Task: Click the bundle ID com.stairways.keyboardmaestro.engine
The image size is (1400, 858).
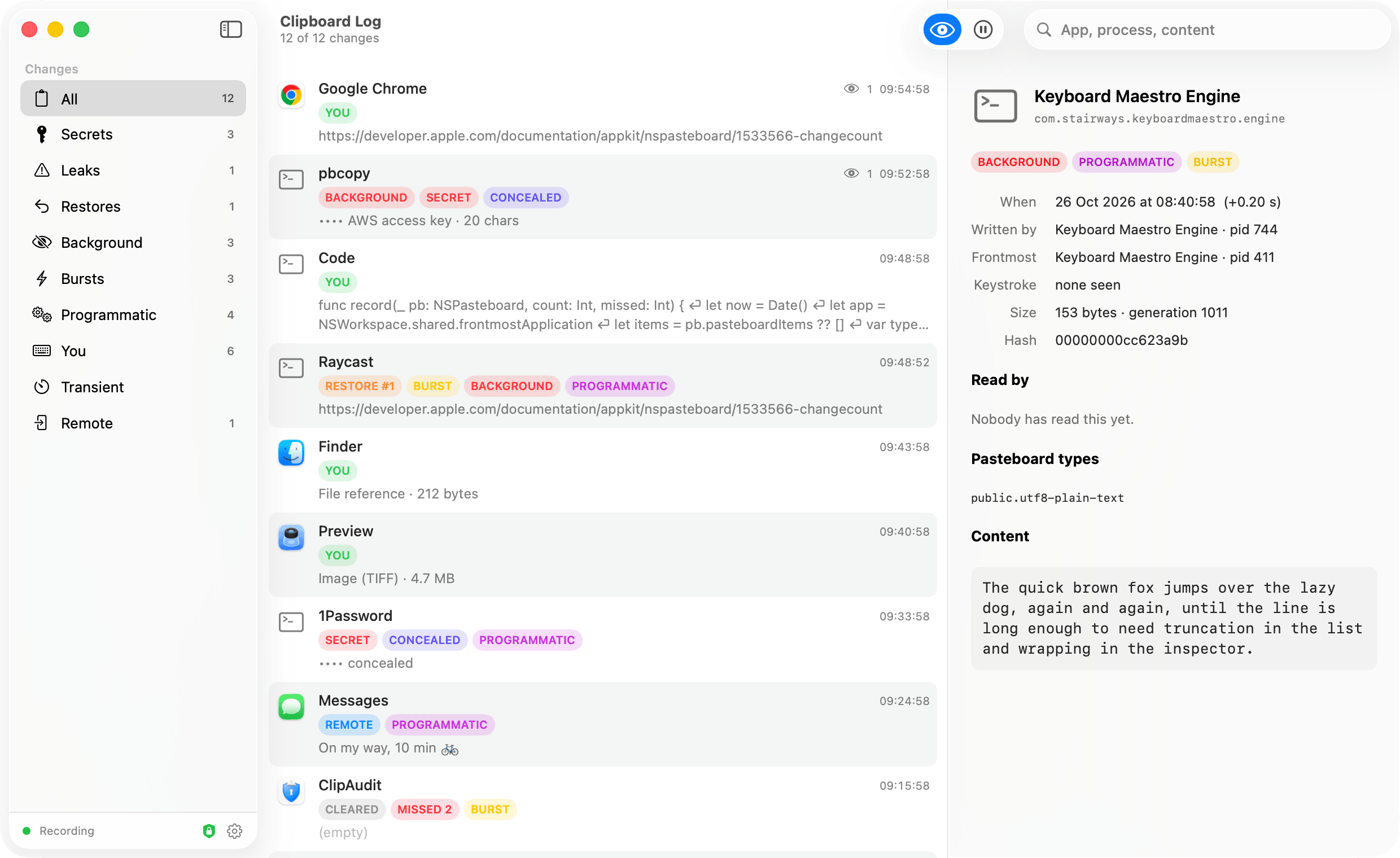Action: click(1159, 119)
